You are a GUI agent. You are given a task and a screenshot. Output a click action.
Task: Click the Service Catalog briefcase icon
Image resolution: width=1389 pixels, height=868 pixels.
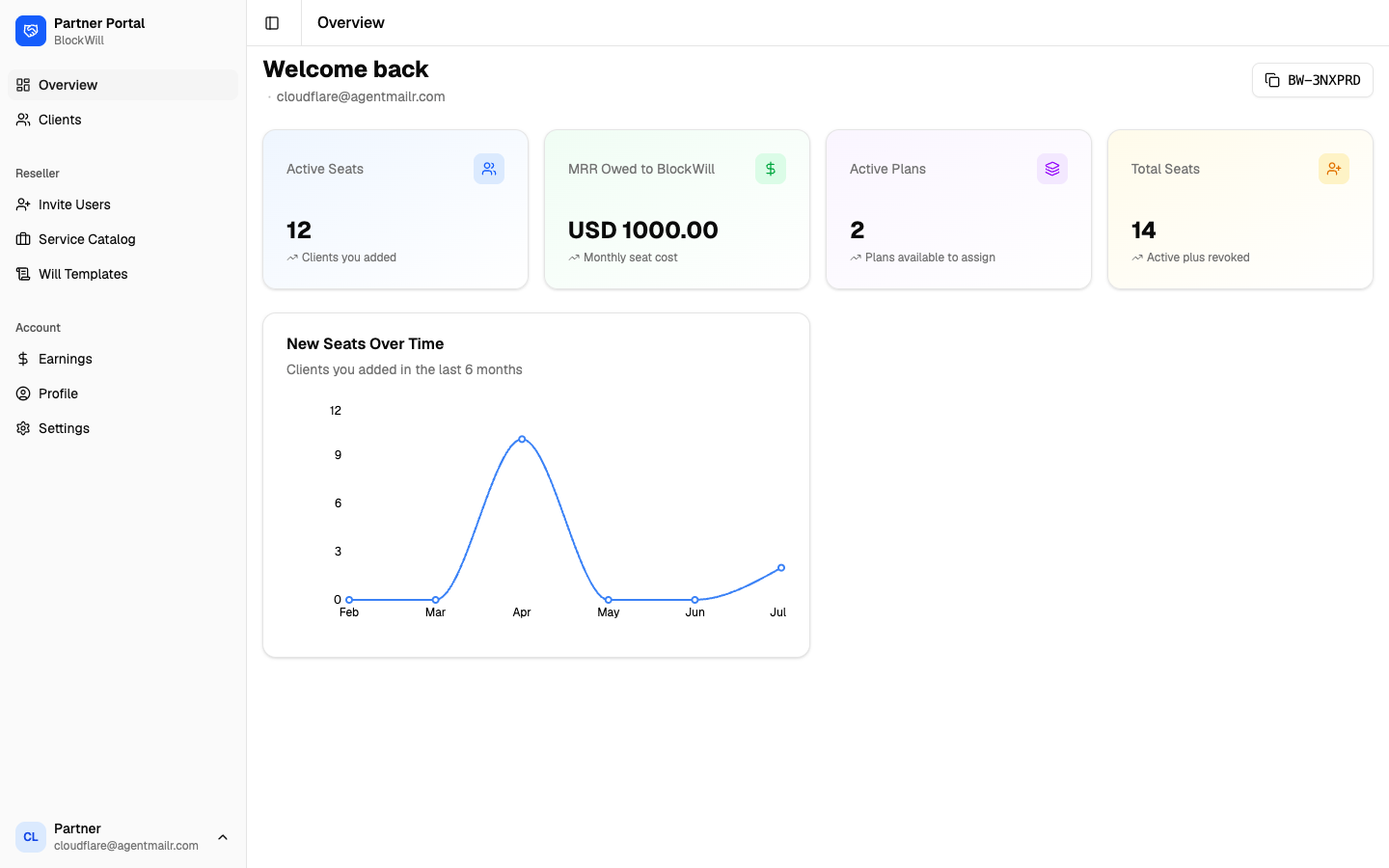pyautogui.click(x=23, y=239)
